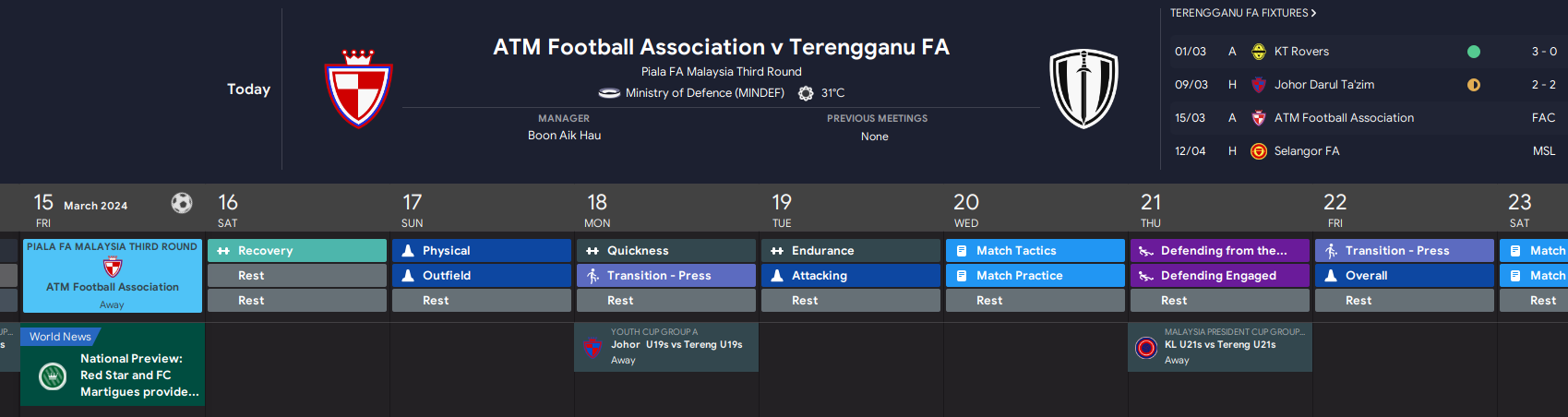Click the weather icon beside 31°C
Viewport: 1568px width, 417px height.
point(806,93)
